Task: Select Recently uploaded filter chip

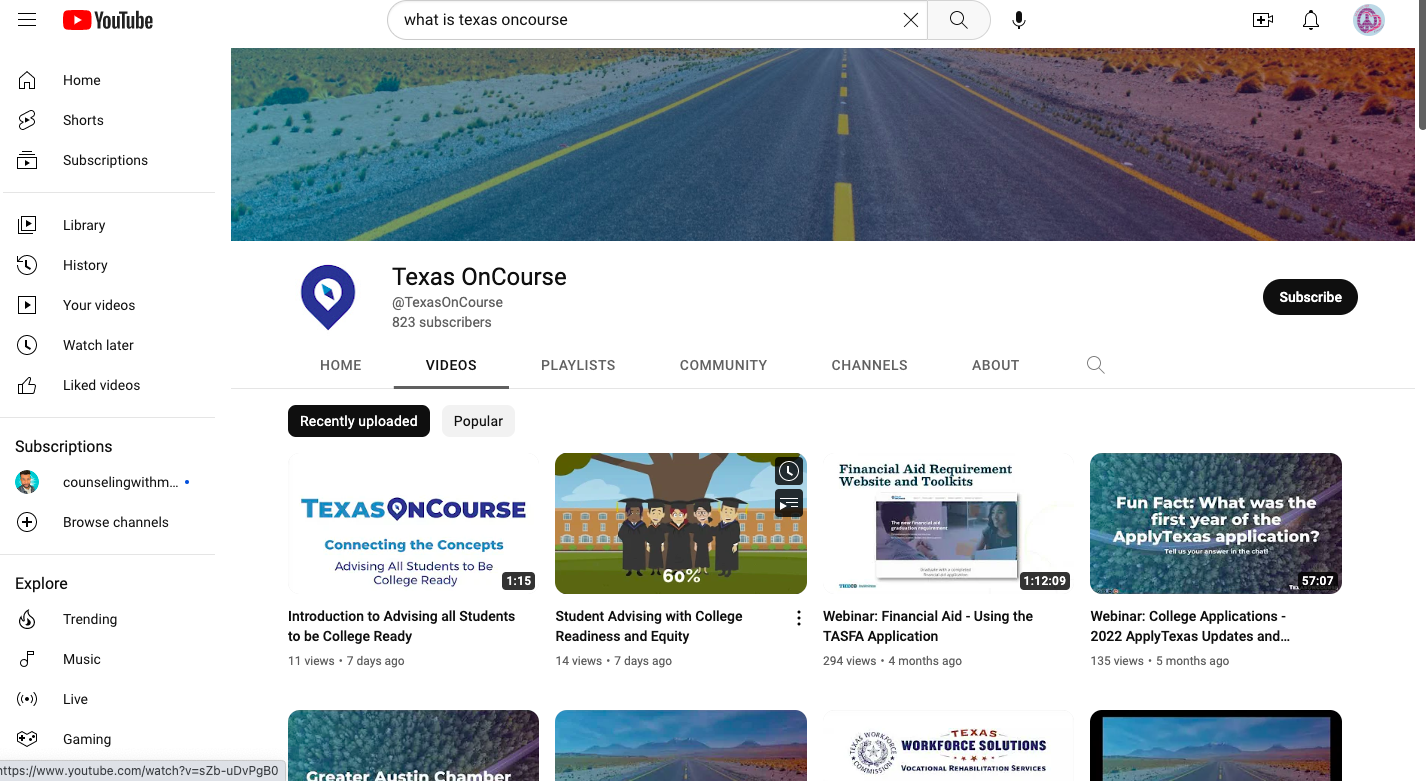Action: pos(359,421)
